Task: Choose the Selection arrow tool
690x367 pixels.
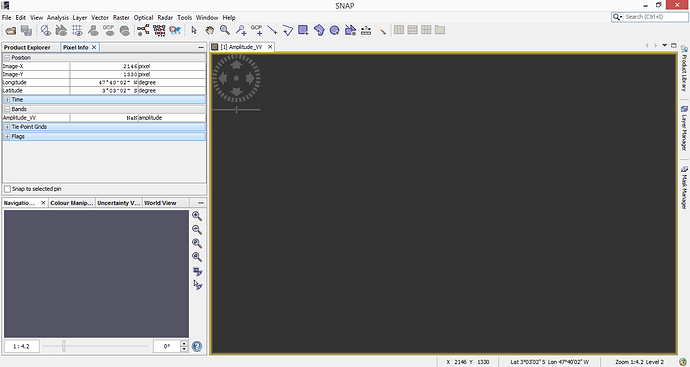Action: (x=194, y=30)
